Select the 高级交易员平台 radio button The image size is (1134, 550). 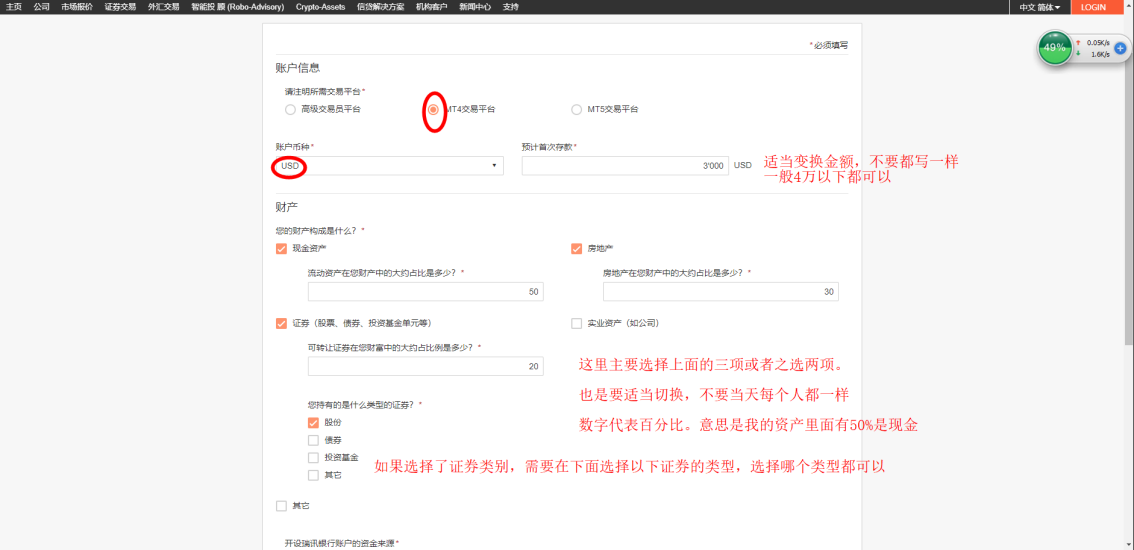coord(290,109)
